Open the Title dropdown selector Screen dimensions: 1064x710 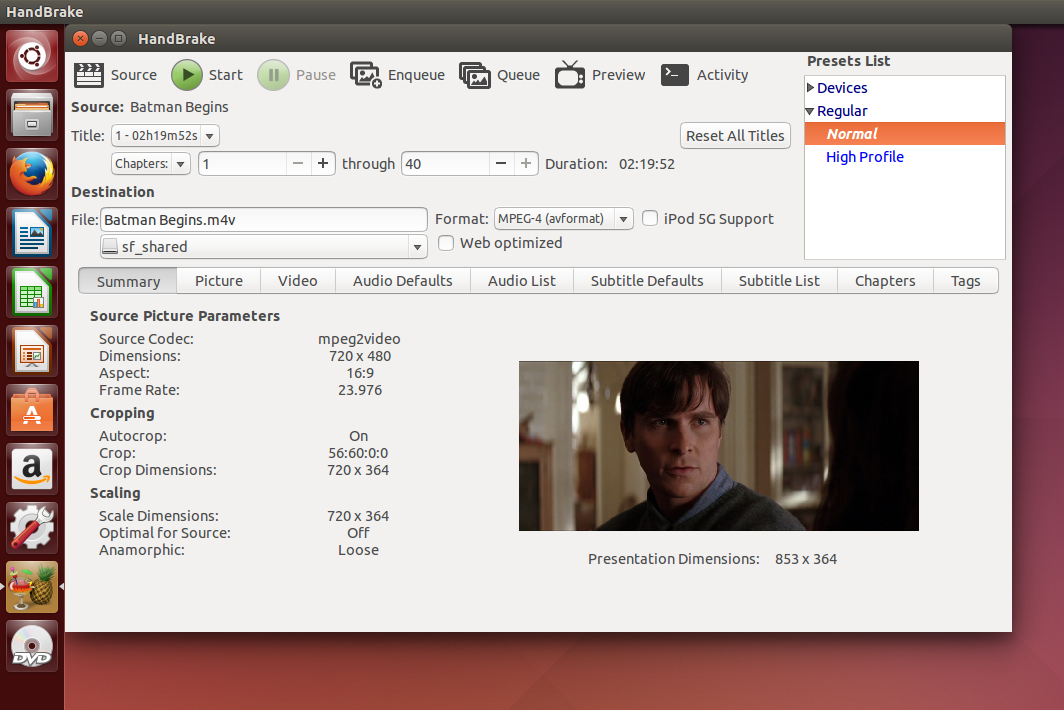(x=165, y=136)
